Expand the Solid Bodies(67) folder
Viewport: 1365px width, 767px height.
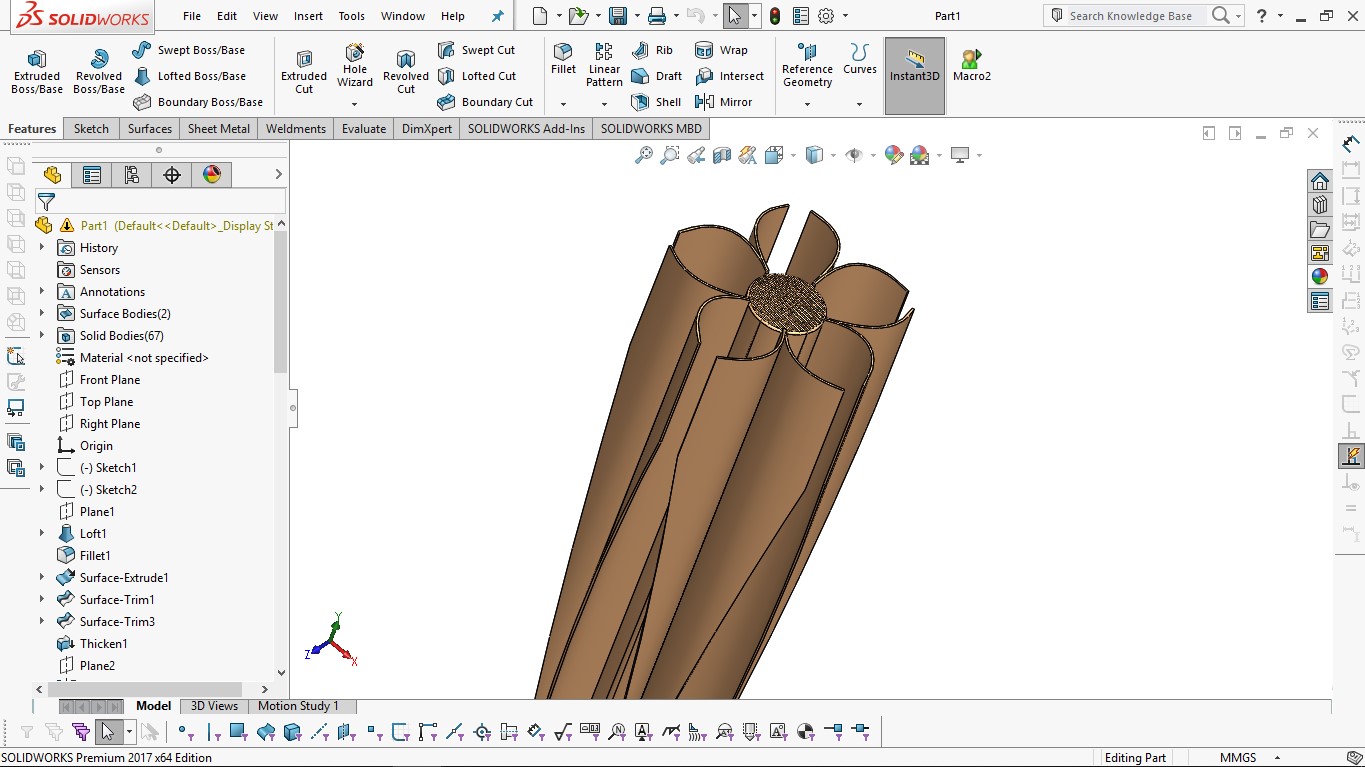[42, 336]
